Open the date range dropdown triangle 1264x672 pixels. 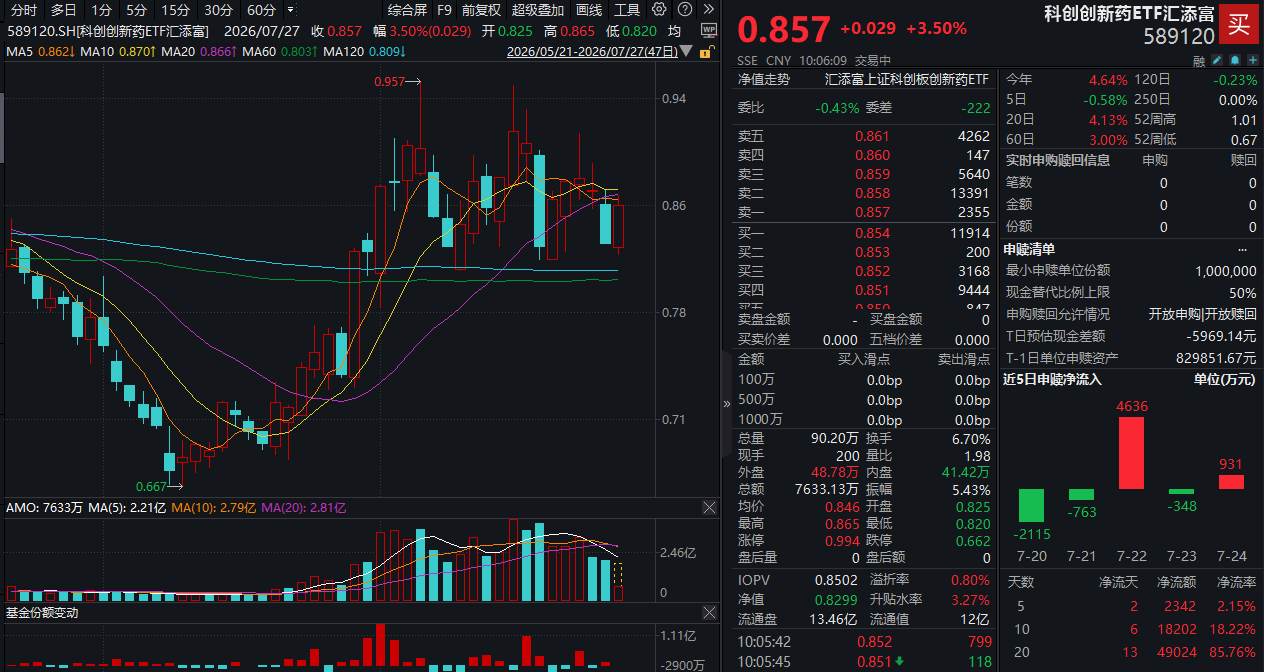click(687, 50)
